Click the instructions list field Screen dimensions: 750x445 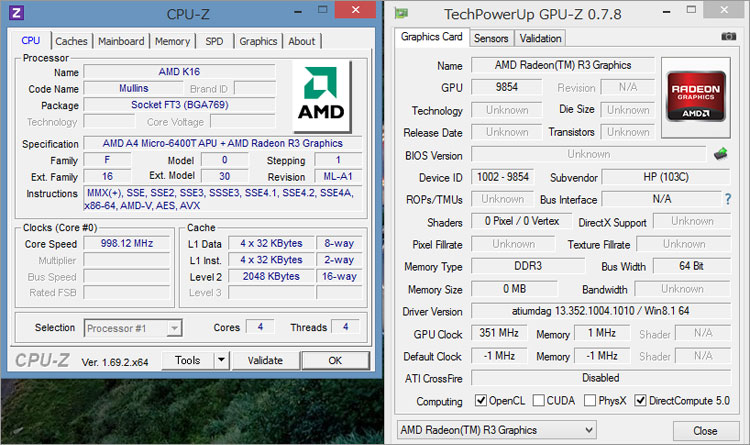click(223, 199)
